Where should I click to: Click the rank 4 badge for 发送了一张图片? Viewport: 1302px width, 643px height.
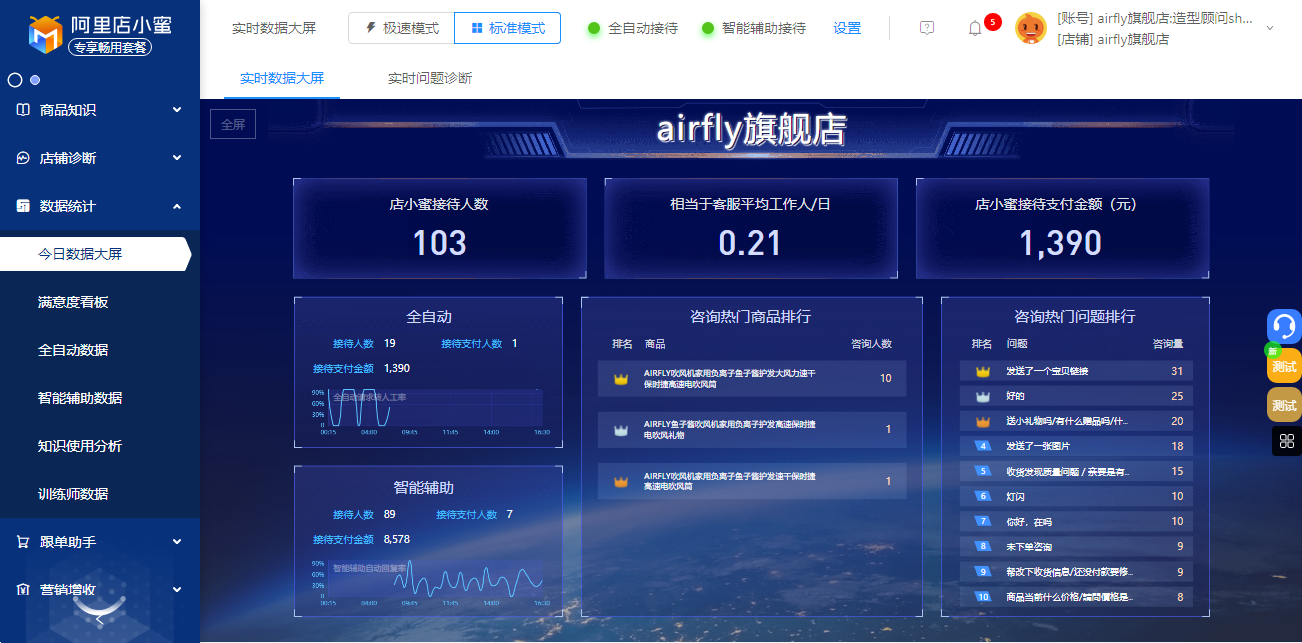coord(982,446)
